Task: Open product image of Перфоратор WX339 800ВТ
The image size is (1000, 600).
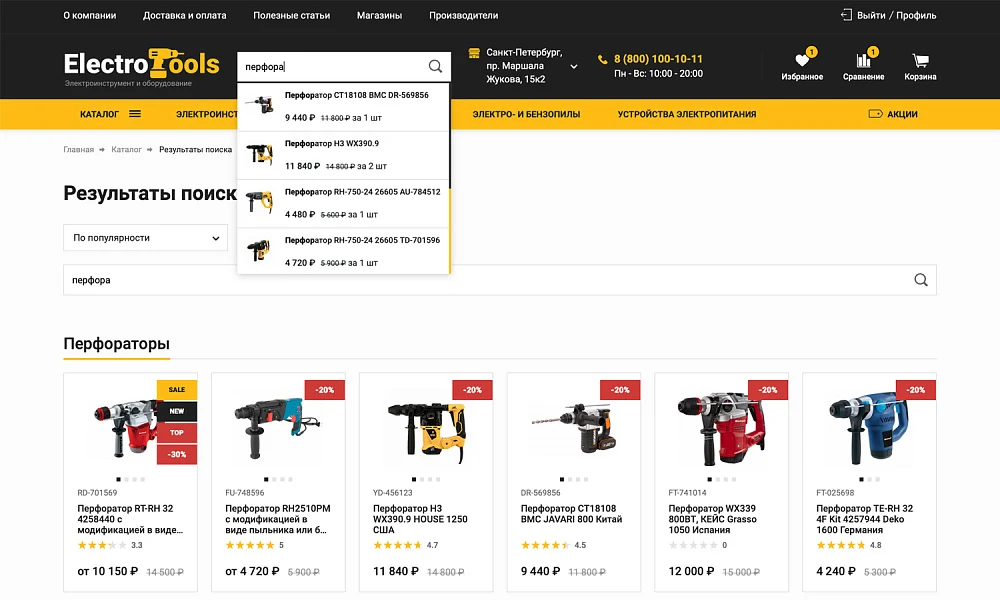Action: click(721, 428)
